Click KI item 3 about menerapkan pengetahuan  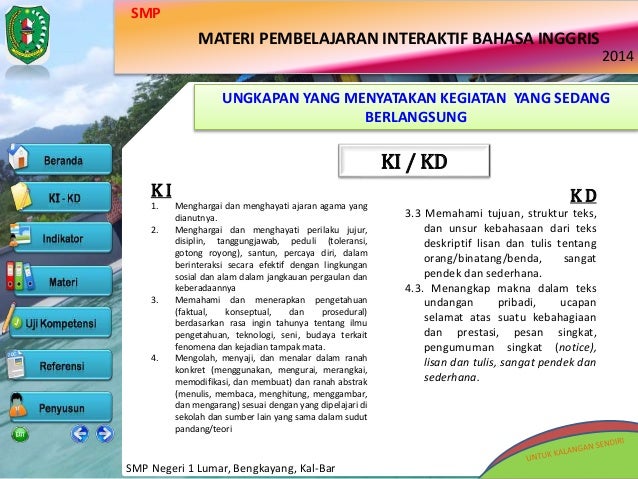260,323
